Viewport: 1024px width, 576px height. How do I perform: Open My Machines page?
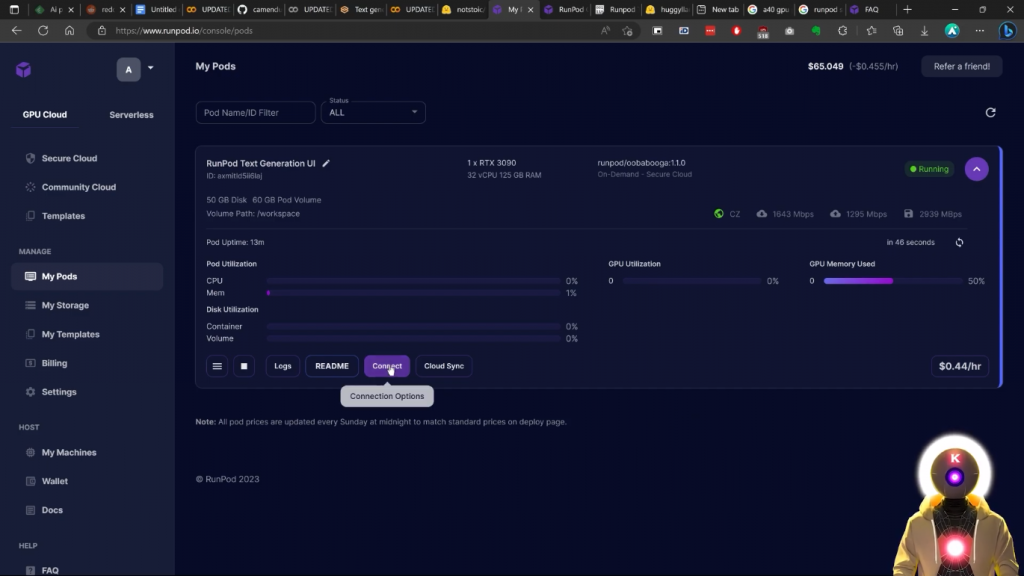click(69, 452)
